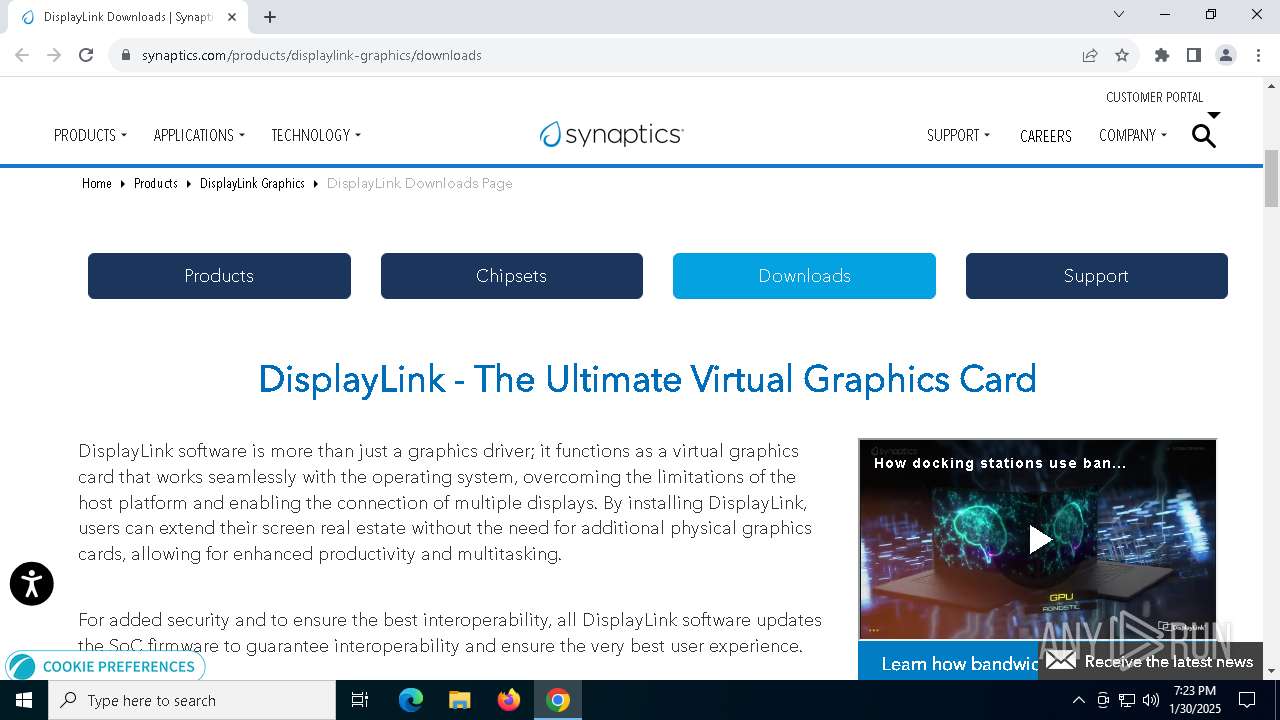This screenshot has height=720, width=1280.
Task: Close the DisplayLink Downloads tab
Action: coord(232,17)
